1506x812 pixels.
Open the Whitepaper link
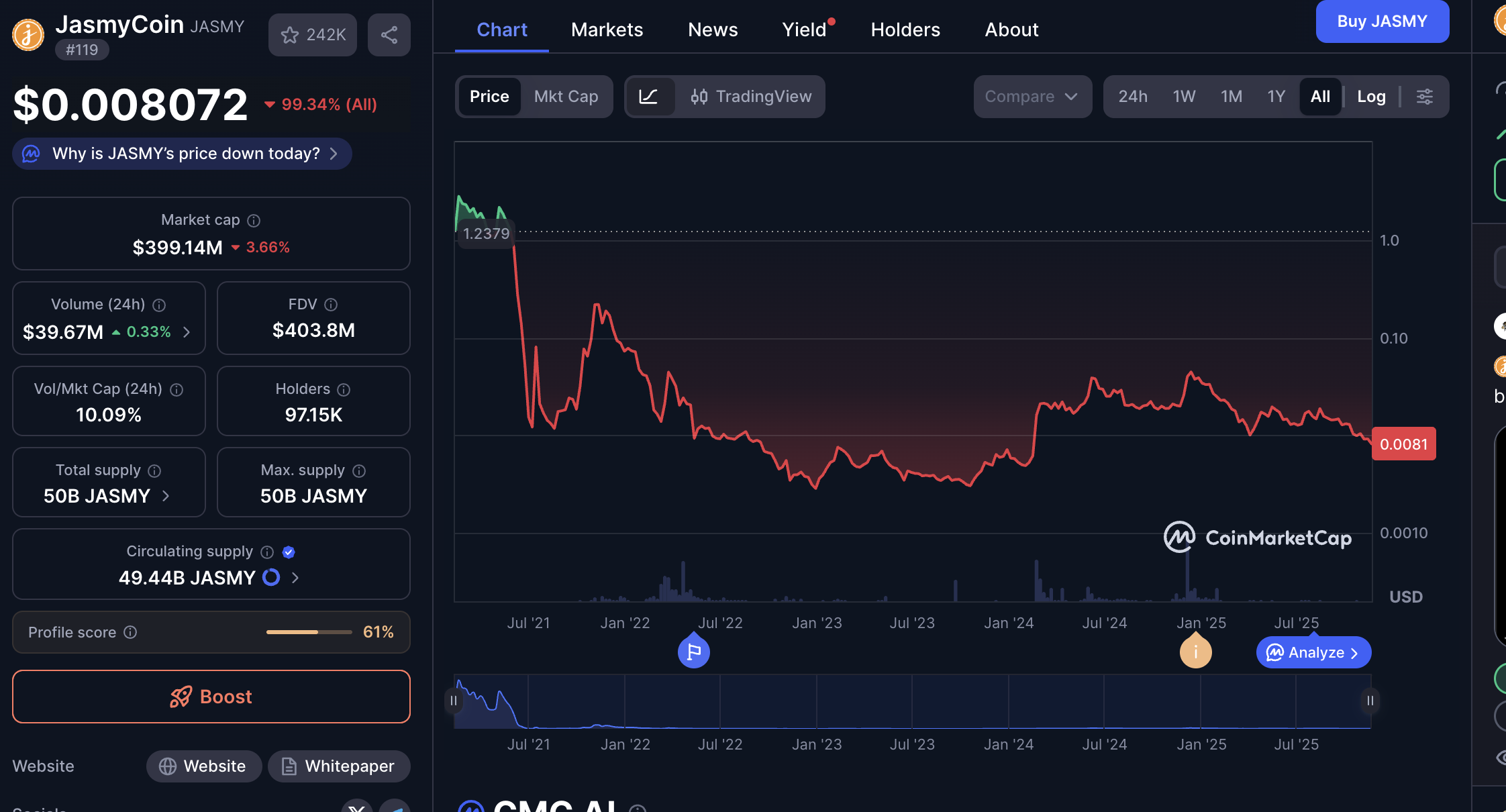pyautogui.click(x=339, y=766)
